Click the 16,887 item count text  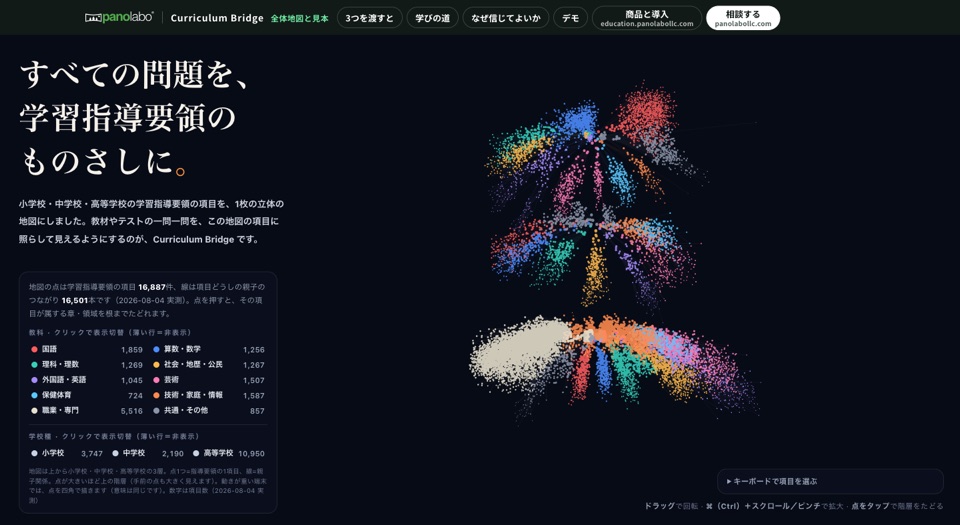point(151,287)
